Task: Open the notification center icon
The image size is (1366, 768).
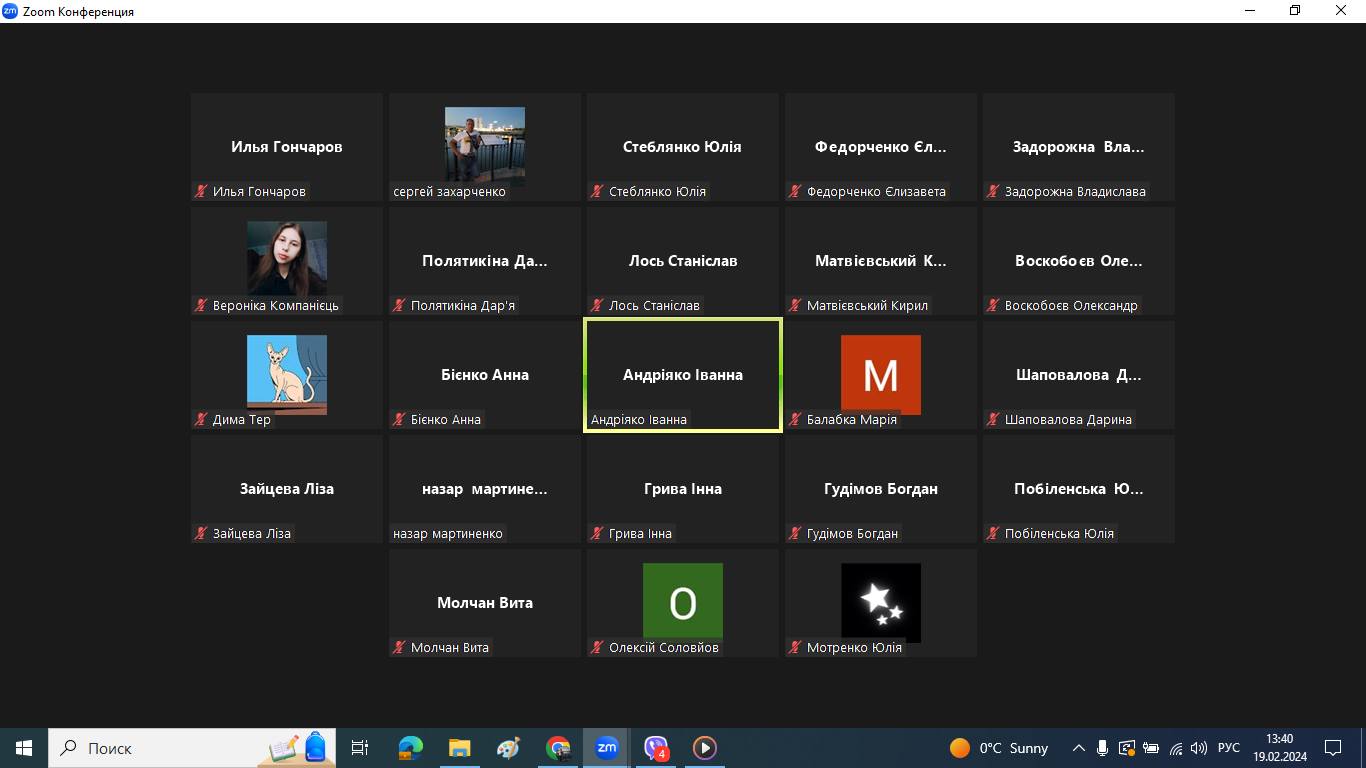Action: 1332,748
